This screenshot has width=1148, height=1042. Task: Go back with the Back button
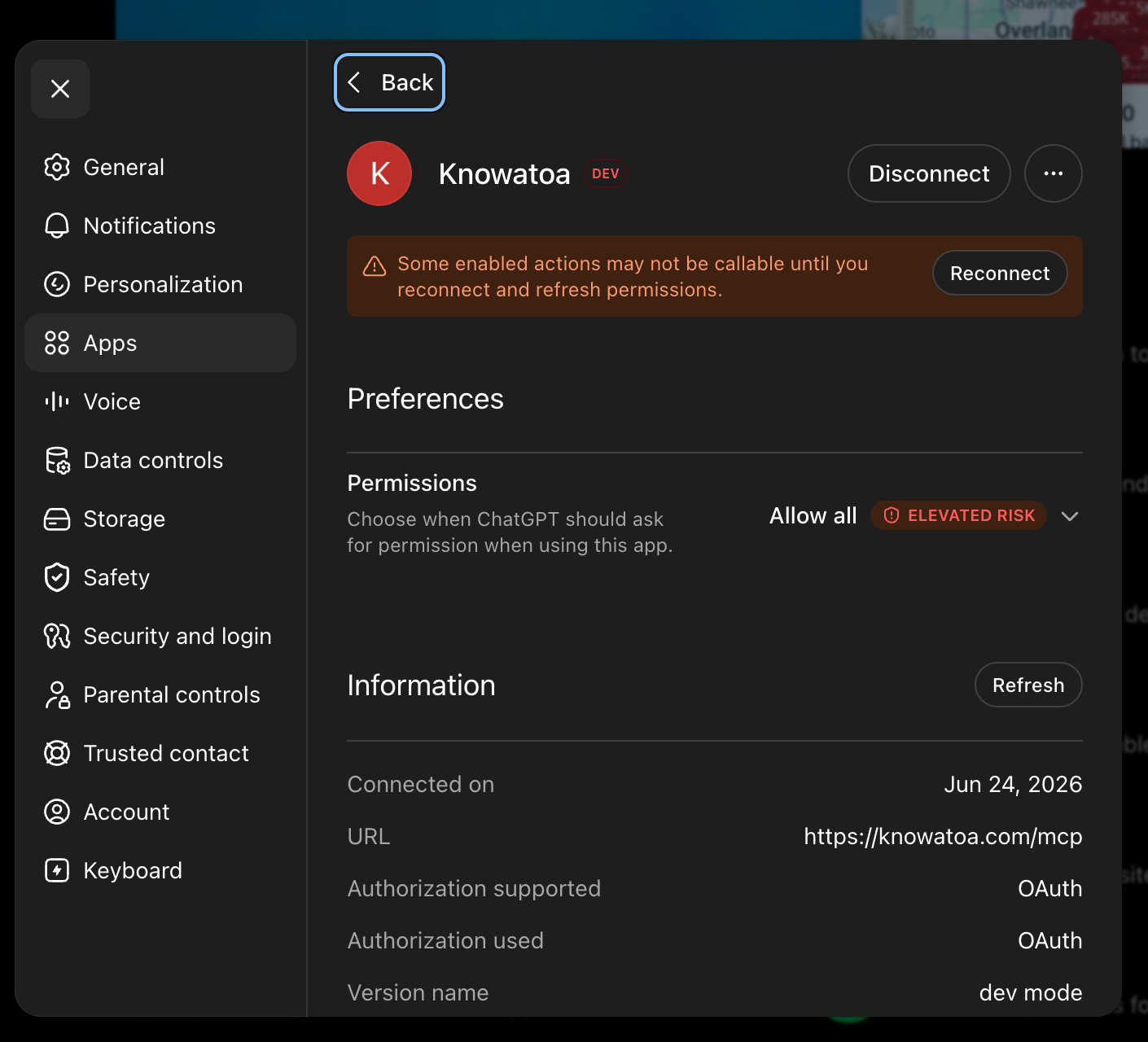coord(389,82)
